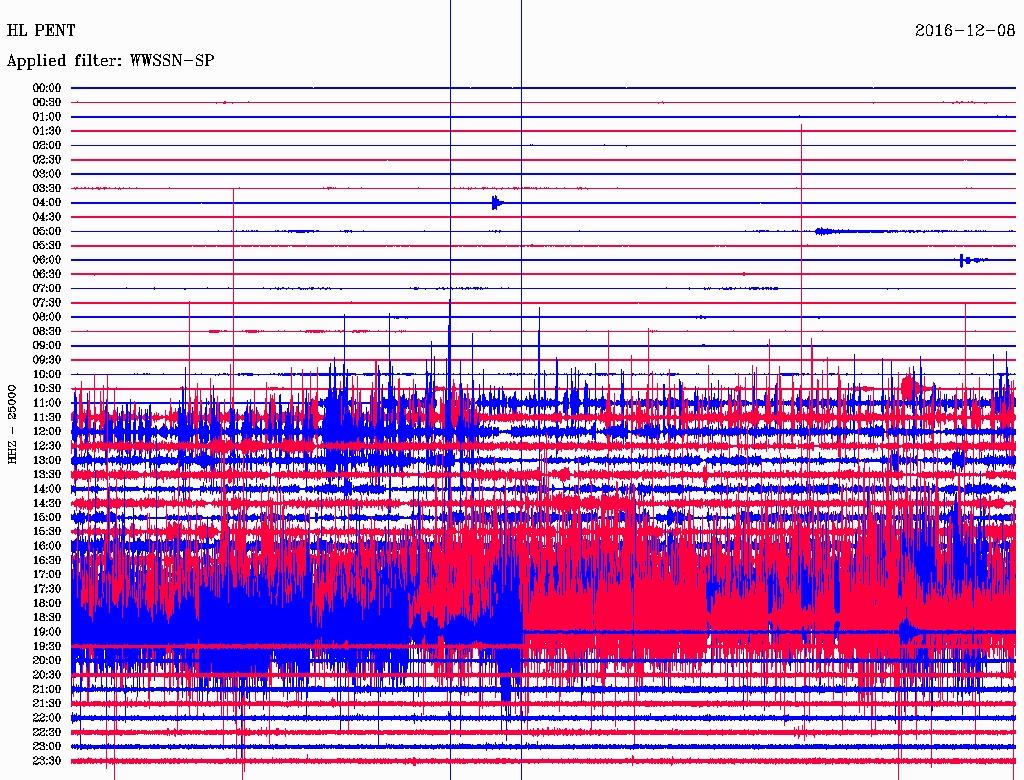Click the 03:00 time label
This screenshot has height=780, width=1024.
coord(47,174)
